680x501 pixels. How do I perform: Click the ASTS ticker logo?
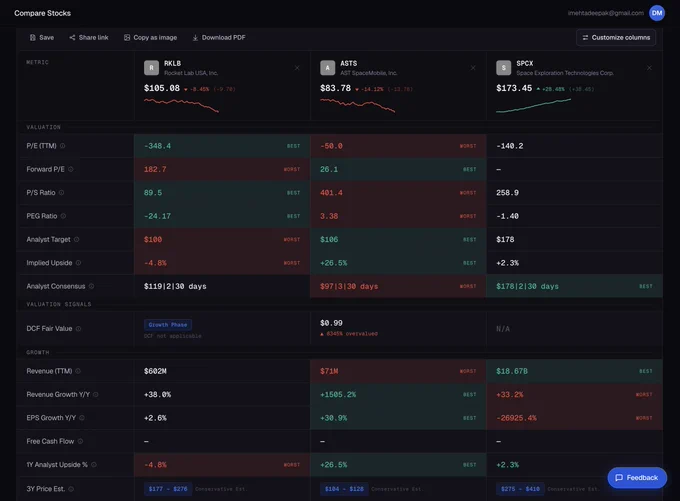(x=327, y=68)
